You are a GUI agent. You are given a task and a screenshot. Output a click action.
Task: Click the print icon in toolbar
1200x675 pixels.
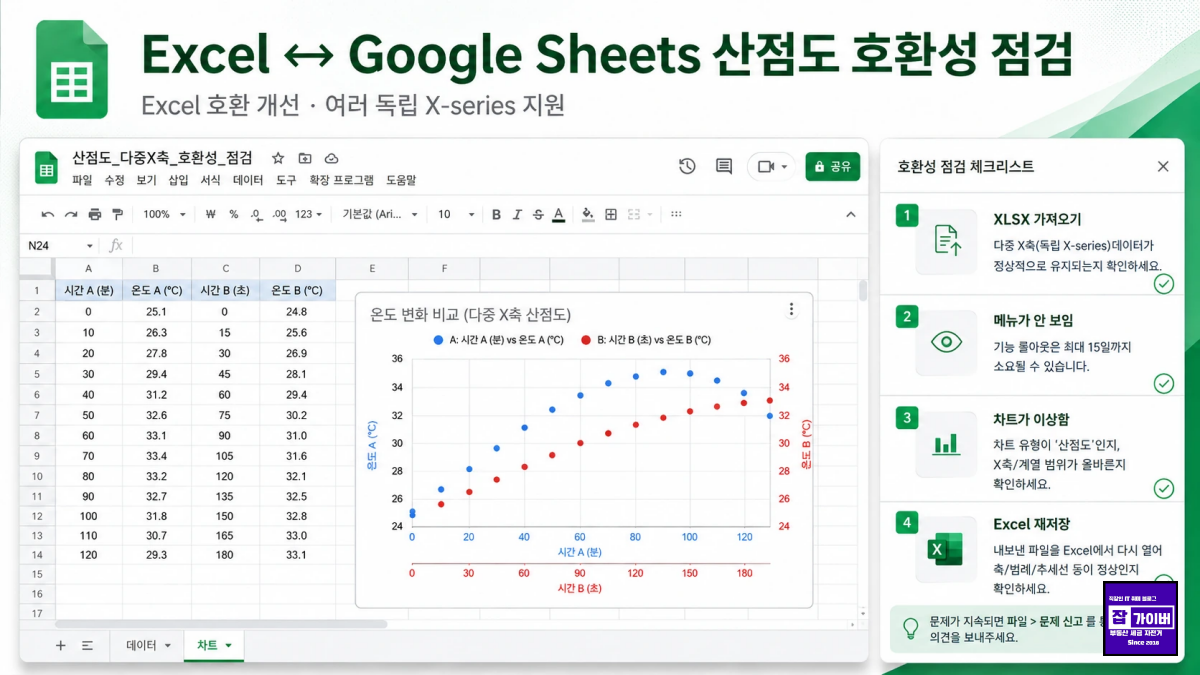click(95, 214)
